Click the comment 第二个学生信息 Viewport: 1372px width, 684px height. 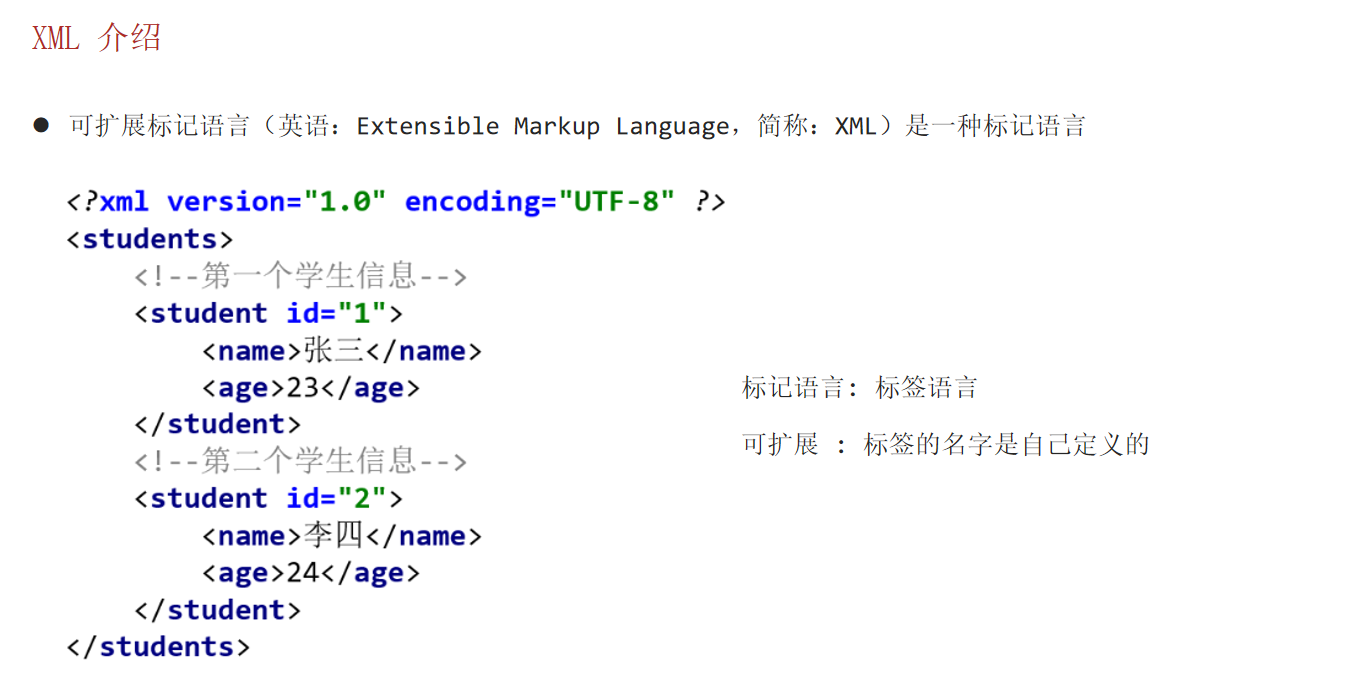[301, 461]
